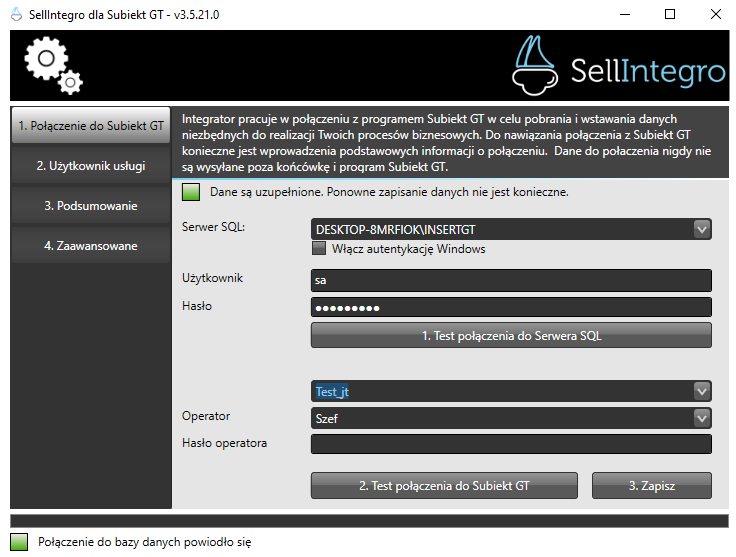Open the Test_jt database dropdown arrow

click(702, 391)
